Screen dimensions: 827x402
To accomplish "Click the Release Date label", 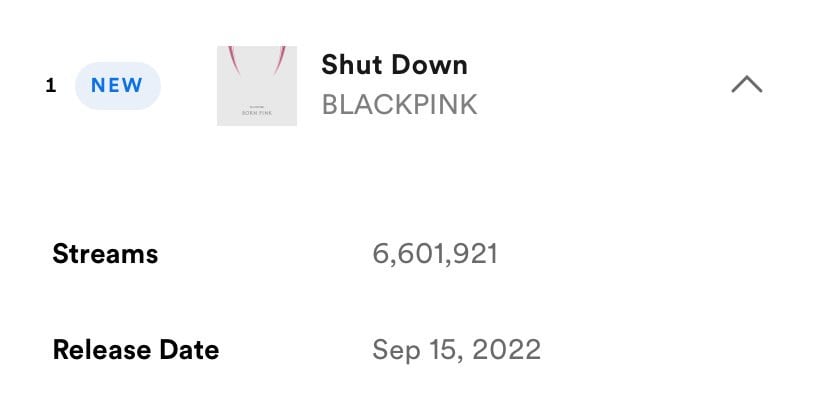I will pyautogui.click(x=136, y=349).
